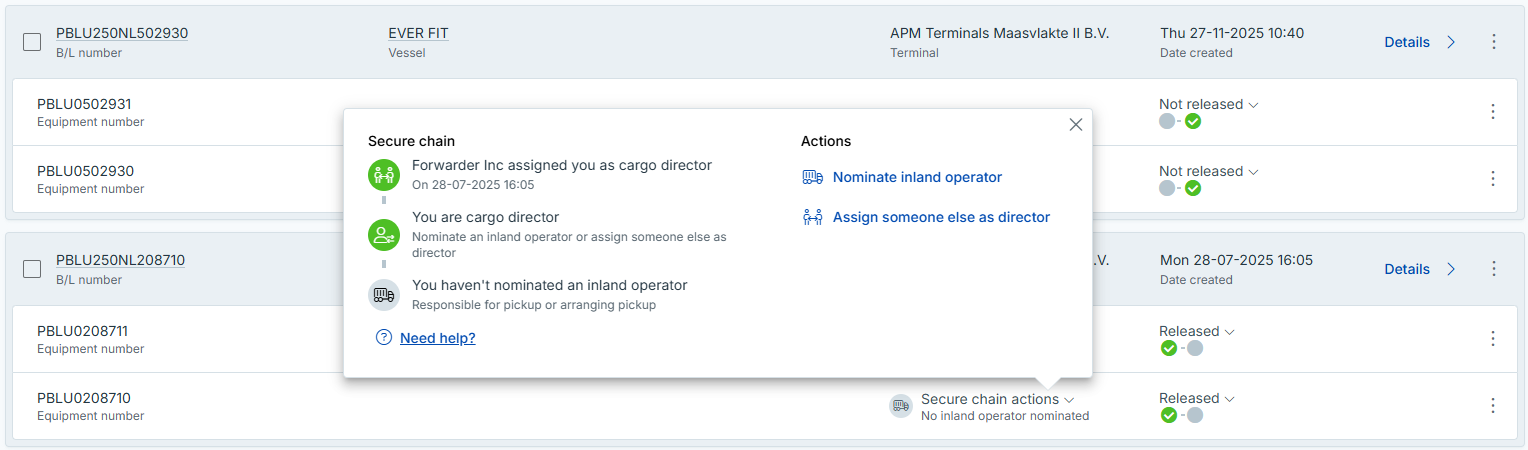The width and height of the screenshot is (1528, 450).
Task: Click the Assign director people icon
Action: 812,217
